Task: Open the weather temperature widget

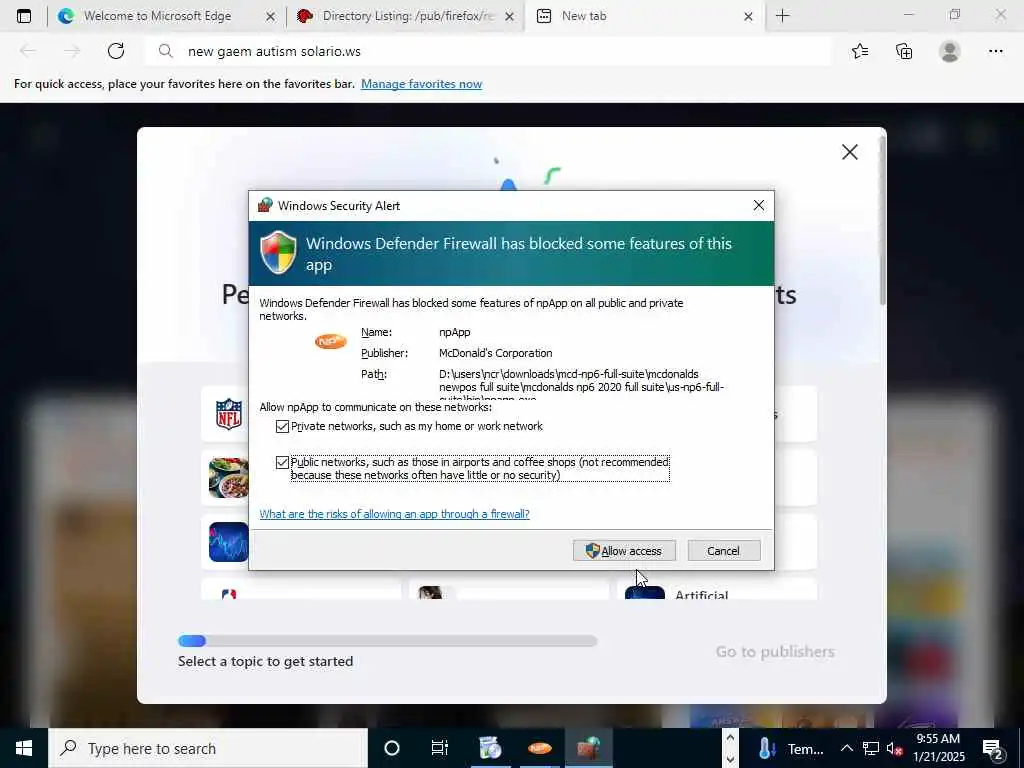Action: tap(790, 748)
